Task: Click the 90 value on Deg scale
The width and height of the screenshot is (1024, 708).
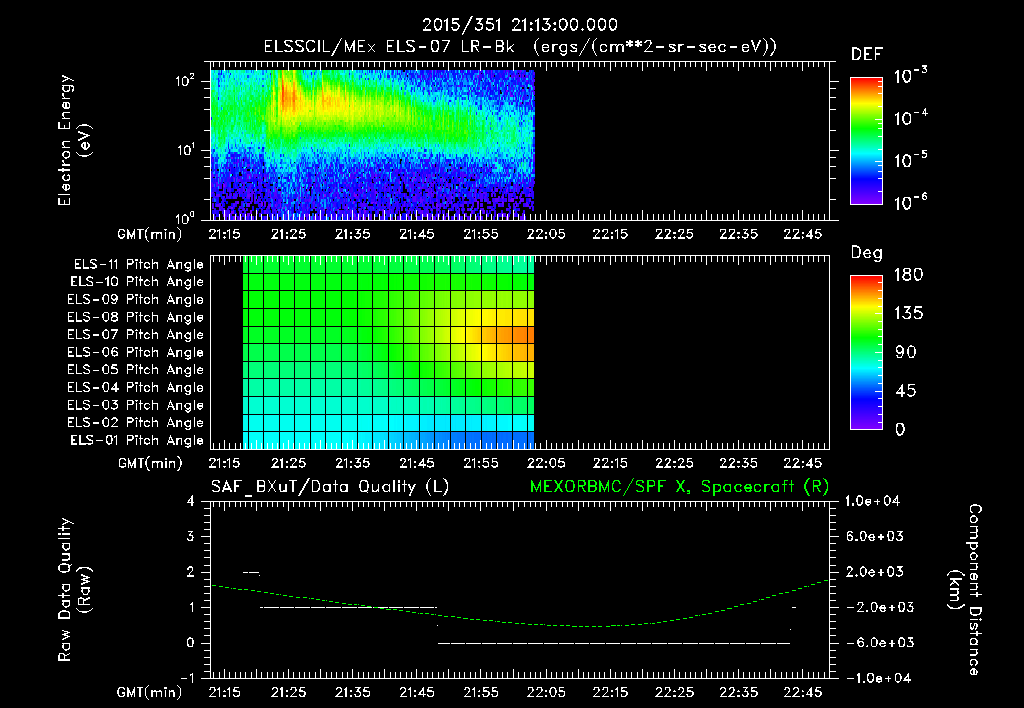Action: tap(906, 352)
